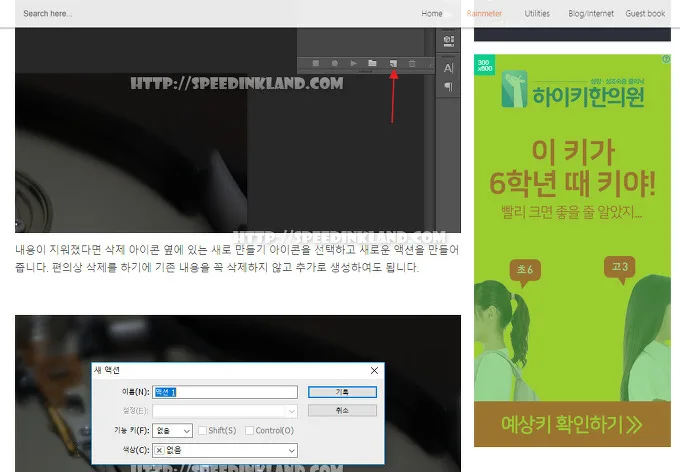Screen dimensions: 680x472
Task: Click the 기록 record button
Action: [x=342, y=392]
